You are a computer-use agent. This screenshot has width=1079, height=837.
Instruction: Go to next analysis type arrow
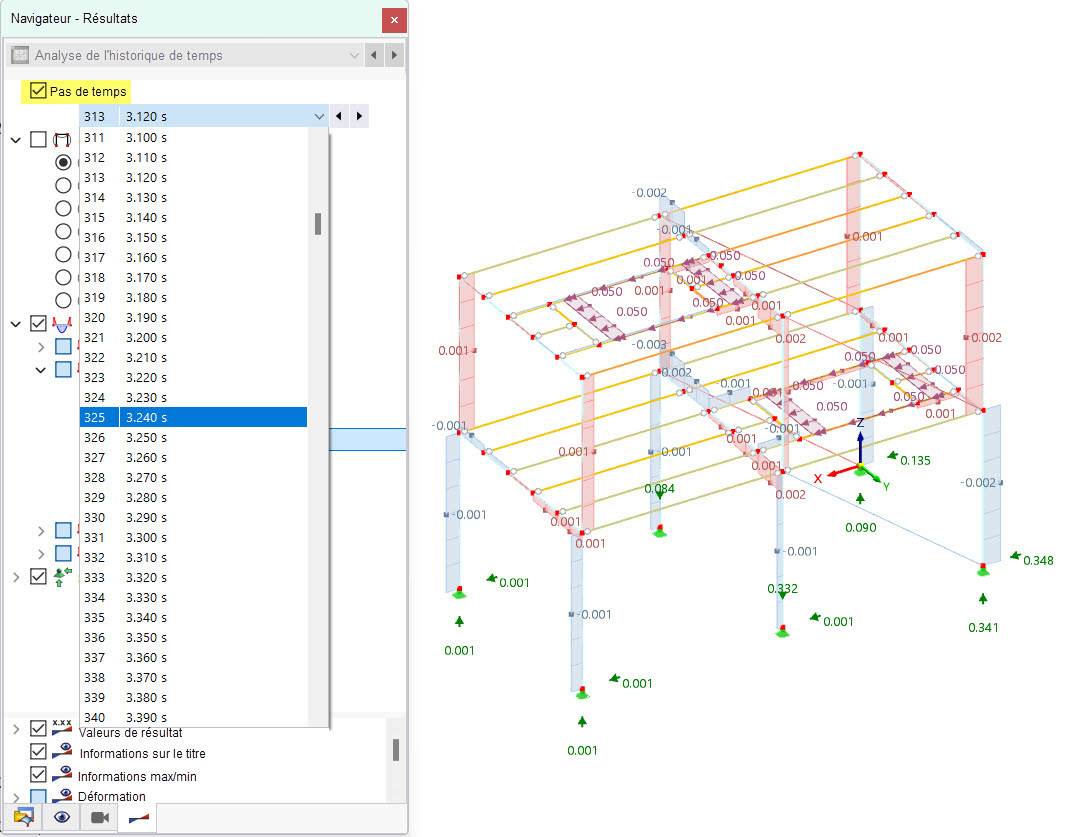click(394, 55)
